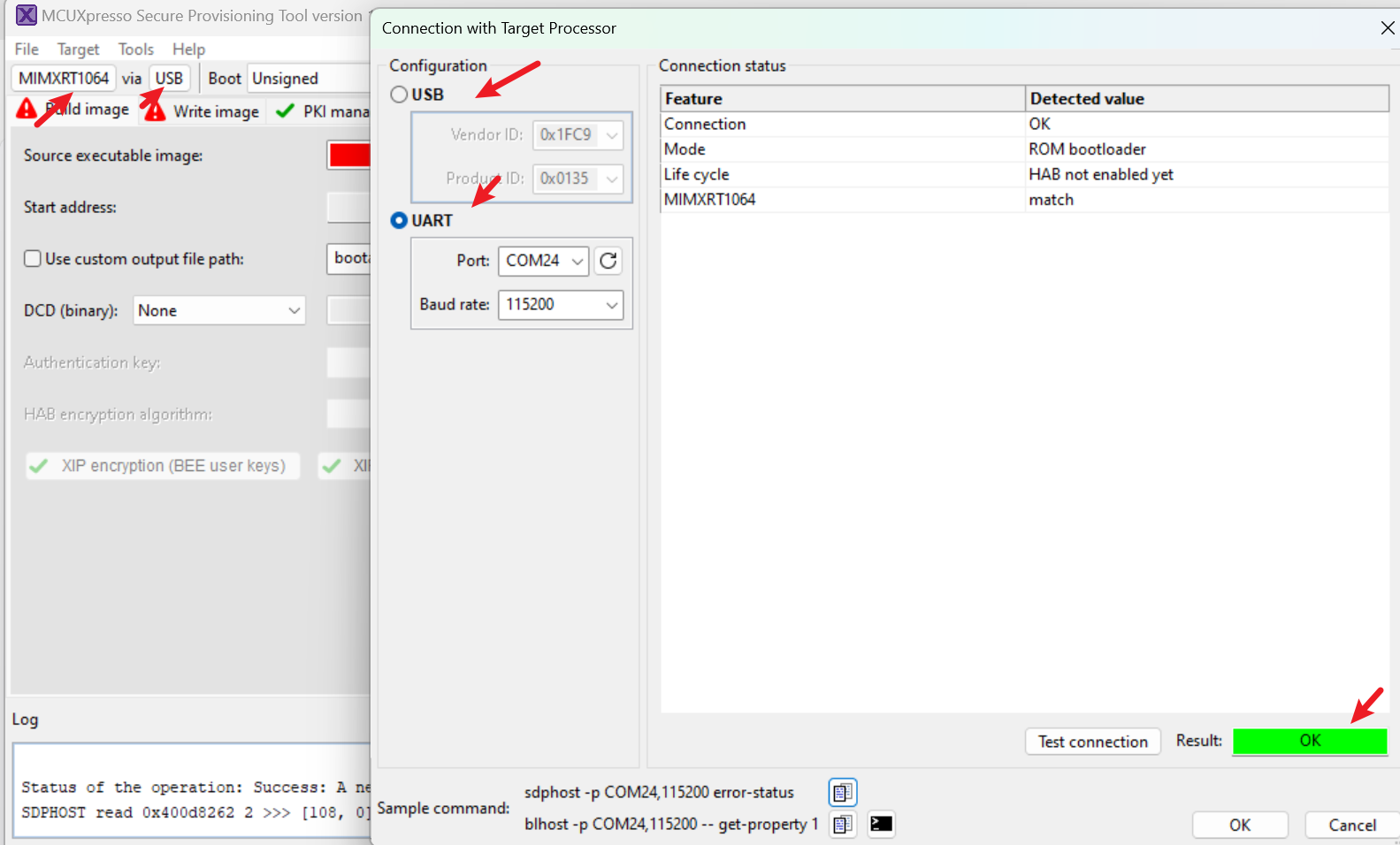The height and width of the screenshot is (845, 1400).
Task: Click the sdphost error-status command text
Action: click(659, 793)
